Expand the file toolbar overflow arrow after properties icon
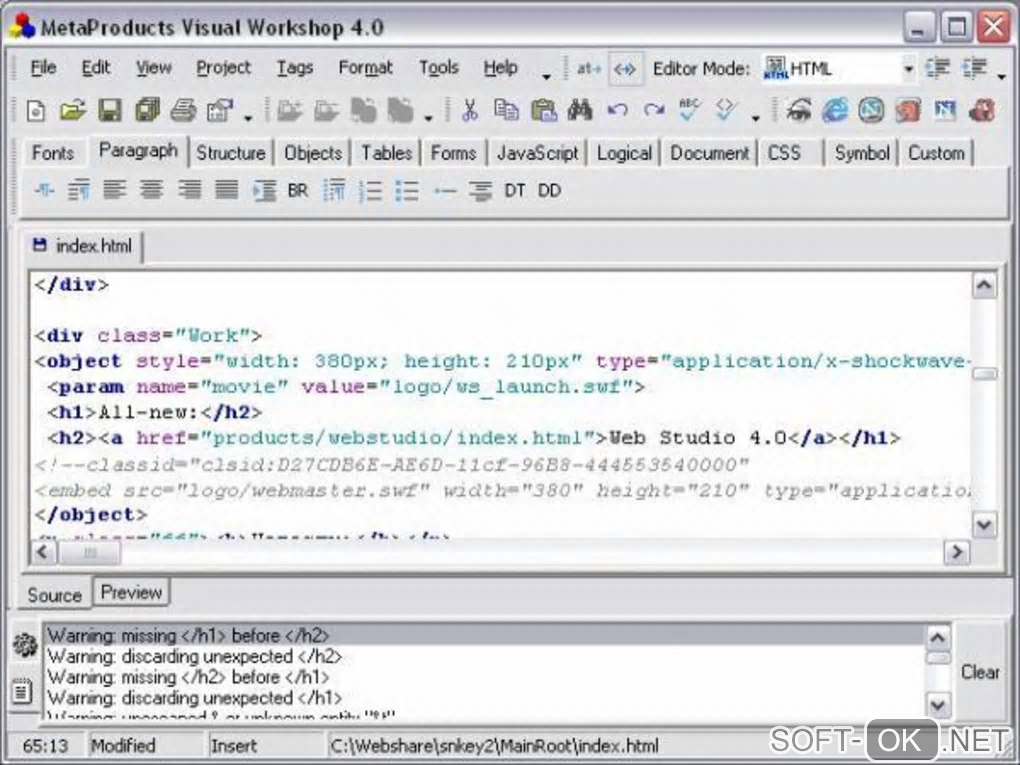This screenshot has height=765, width=1020. tap(248, 118)
